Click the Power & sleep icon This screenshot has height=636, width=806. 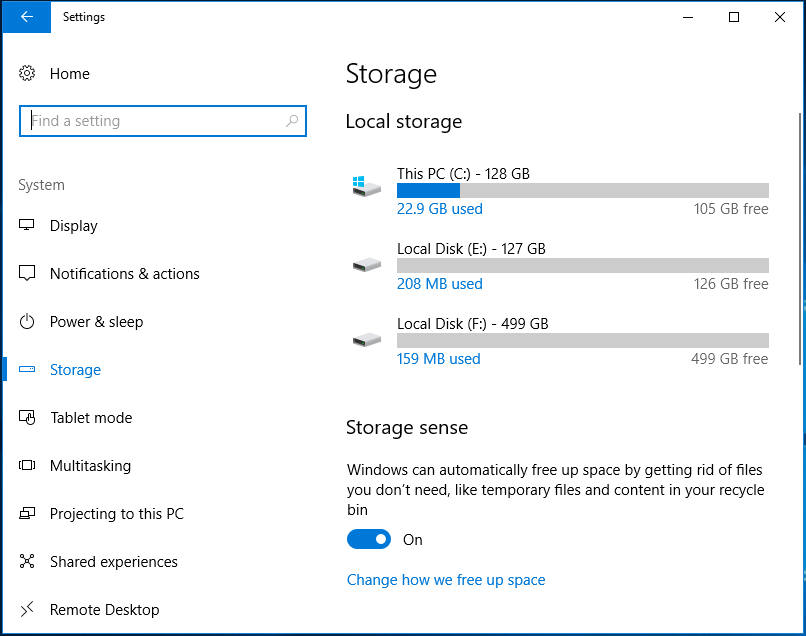(x=28, y=322)
